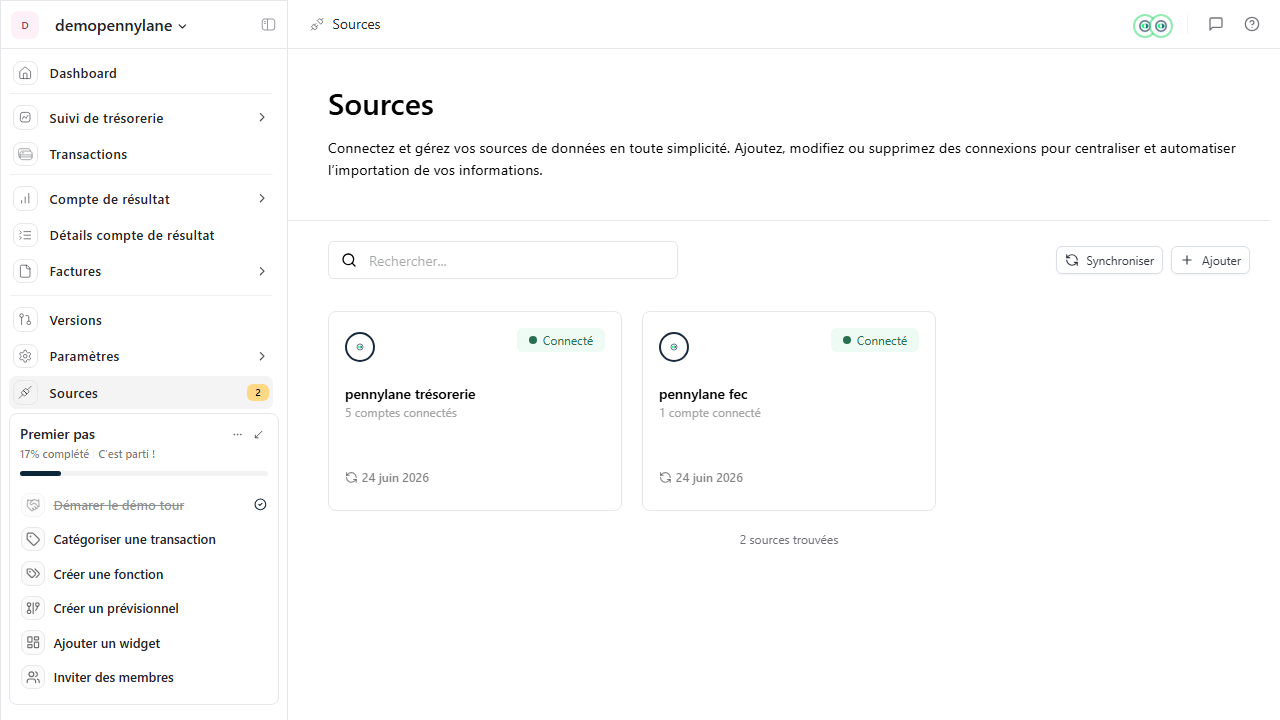The height and width of the screenshot is (720, 1280).
Task: Click the people icon for Inviter des membres
Action: click(33, 677)
